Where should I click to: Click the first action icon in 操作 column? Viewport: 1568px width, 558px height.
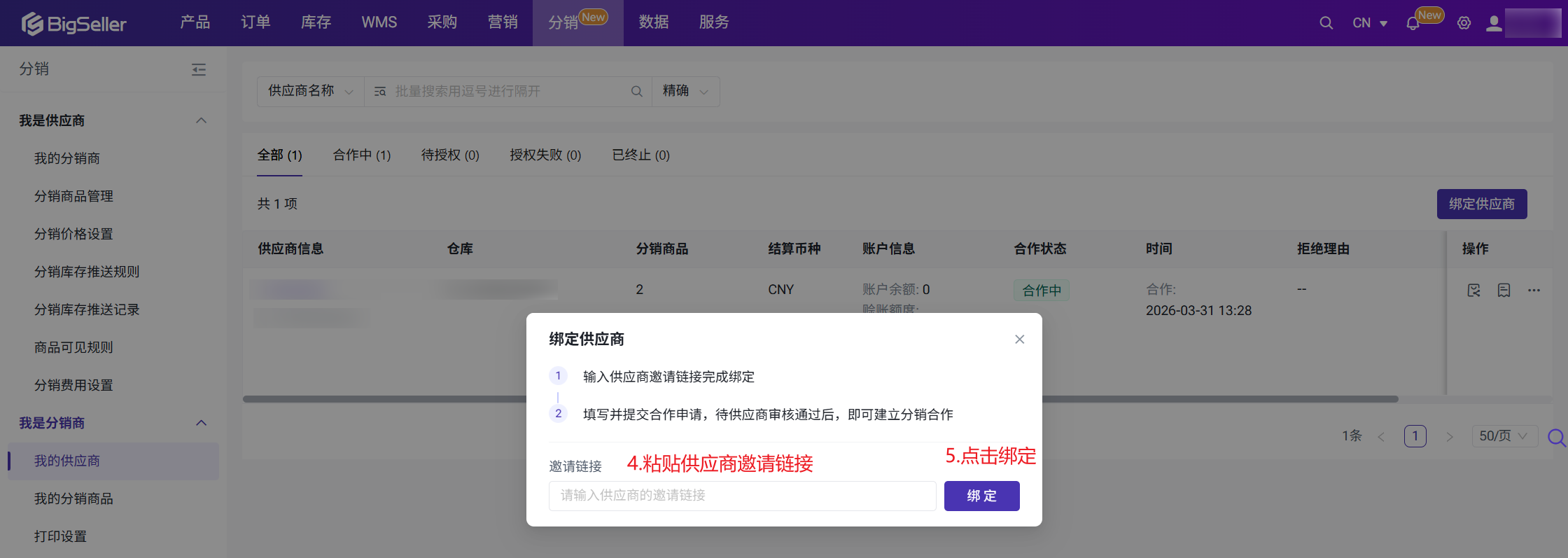tap(1473, 291)
